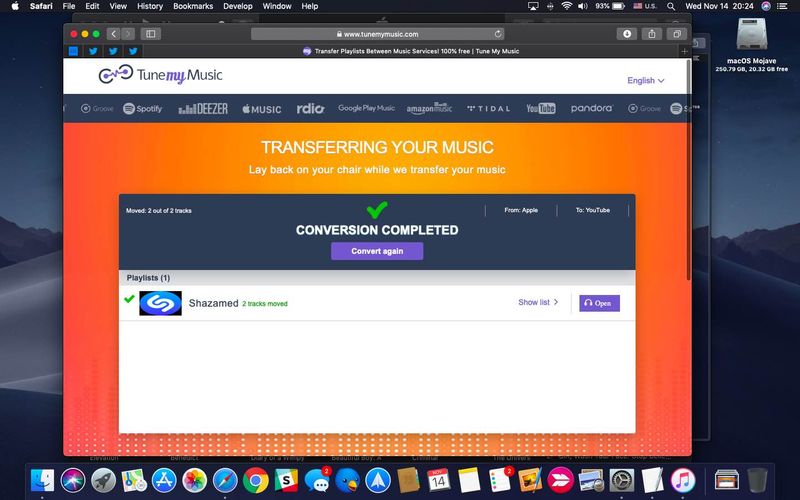Select the Apple Music service logo

pos(262,109)
